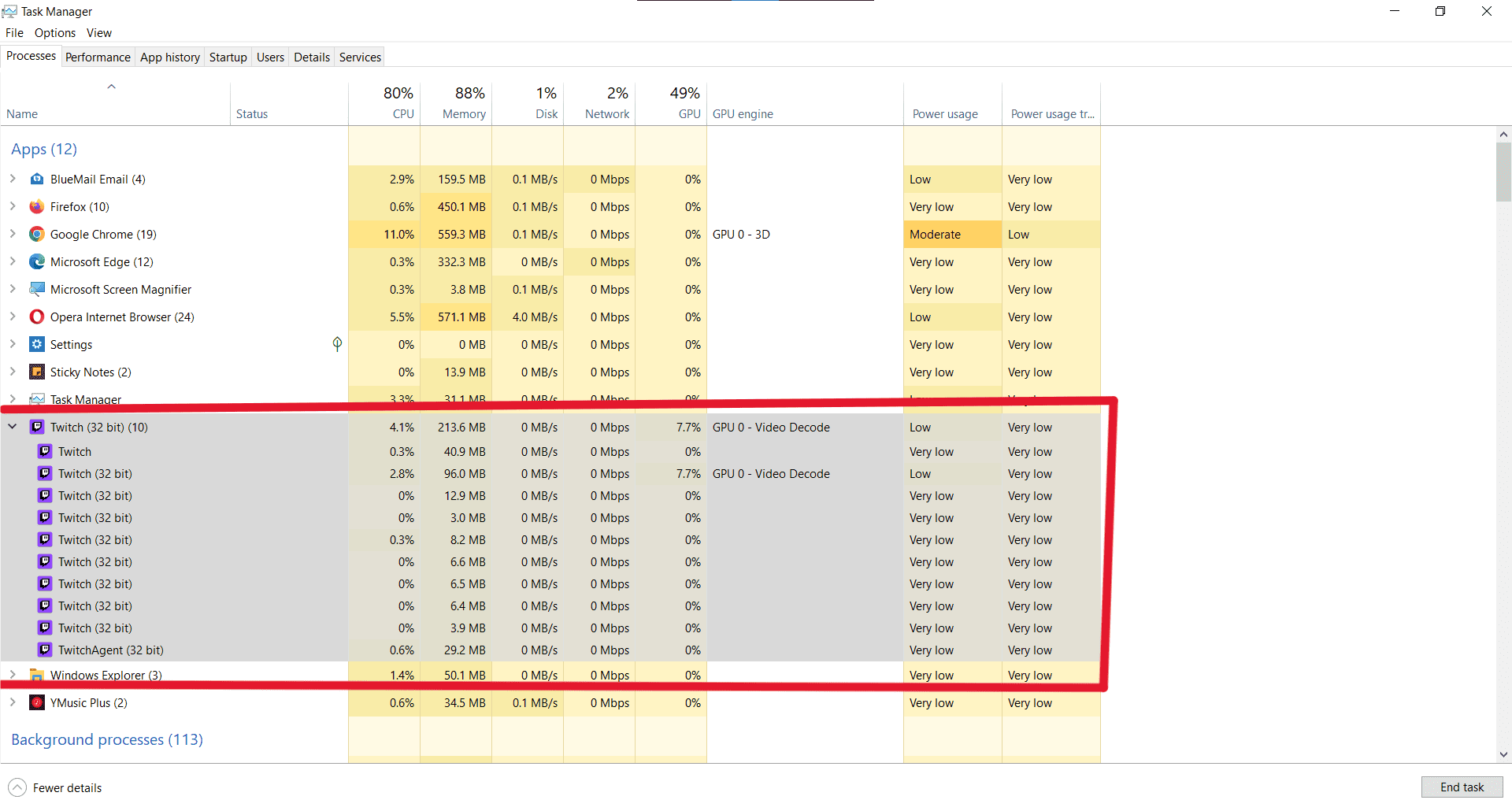Select the Background processes (113) heading

pyautogui.click(x=107, y=739)
